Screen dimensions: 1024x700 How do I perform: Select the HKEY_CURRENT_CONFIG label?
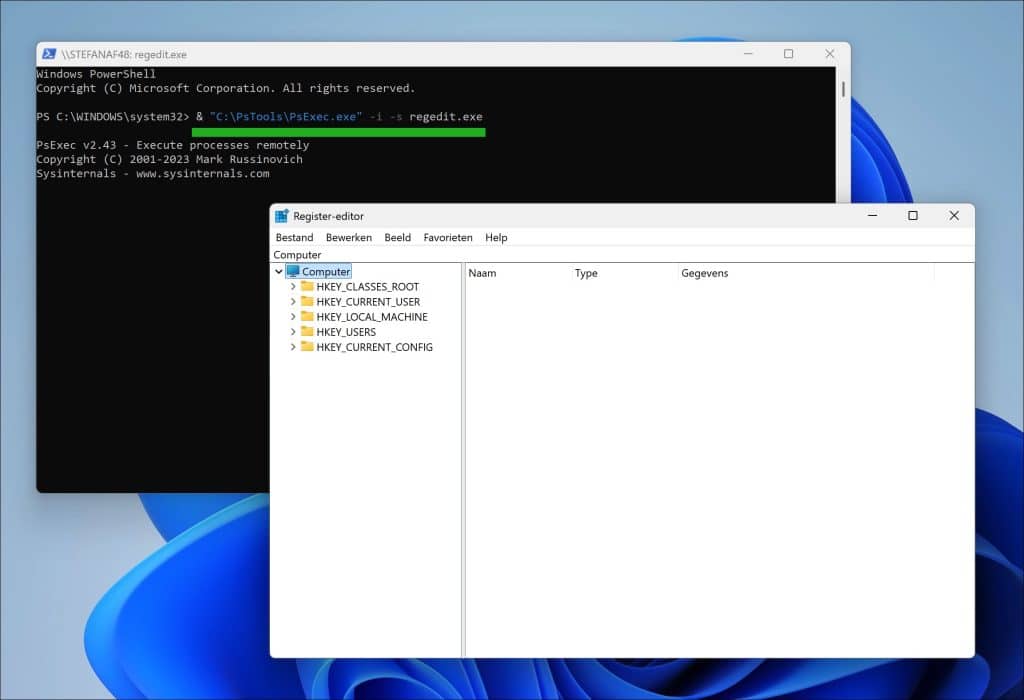click(375, 347)
